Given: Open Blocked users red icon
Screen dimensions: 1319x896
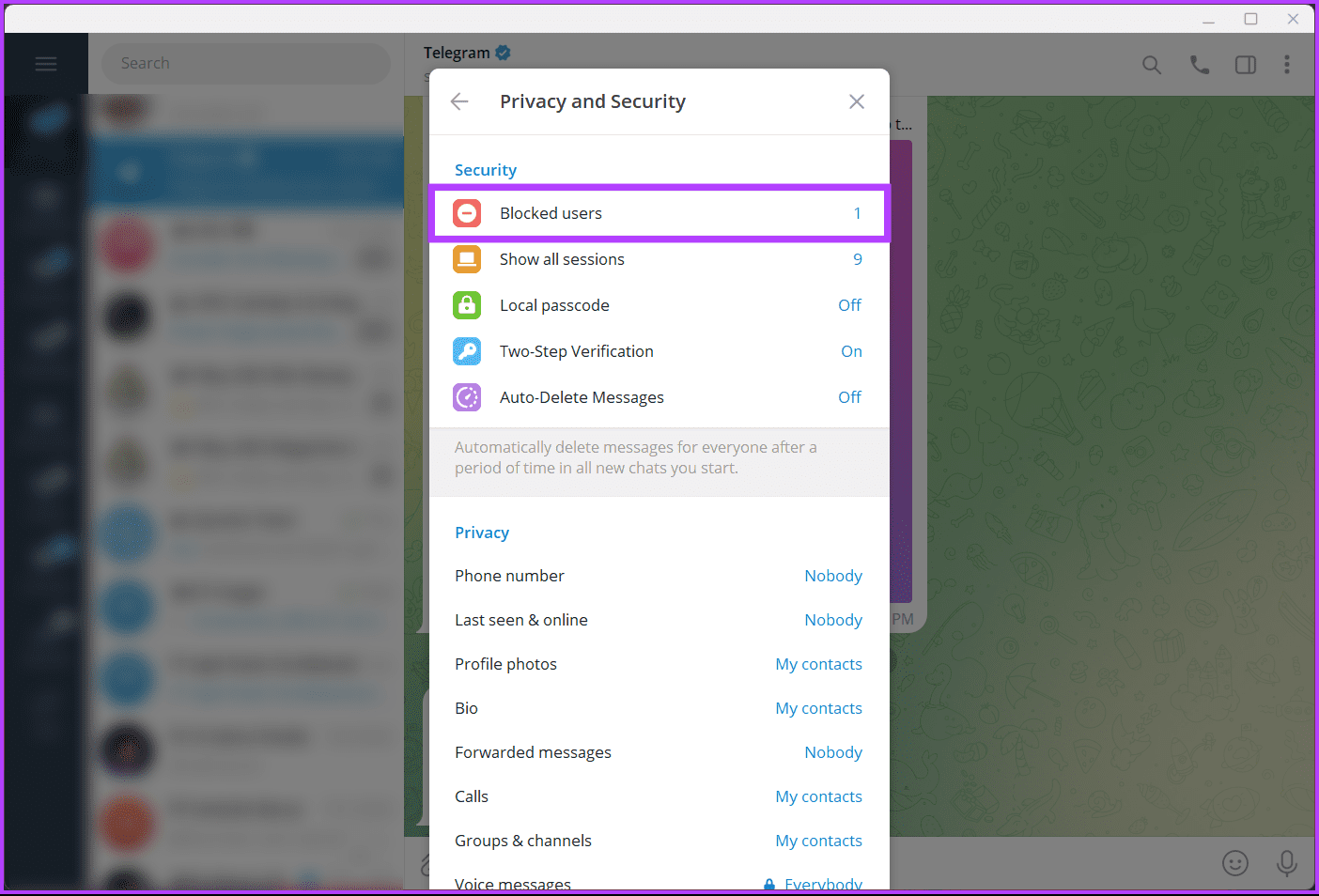Looking at the screenshot, I should [x=467, y=213].
